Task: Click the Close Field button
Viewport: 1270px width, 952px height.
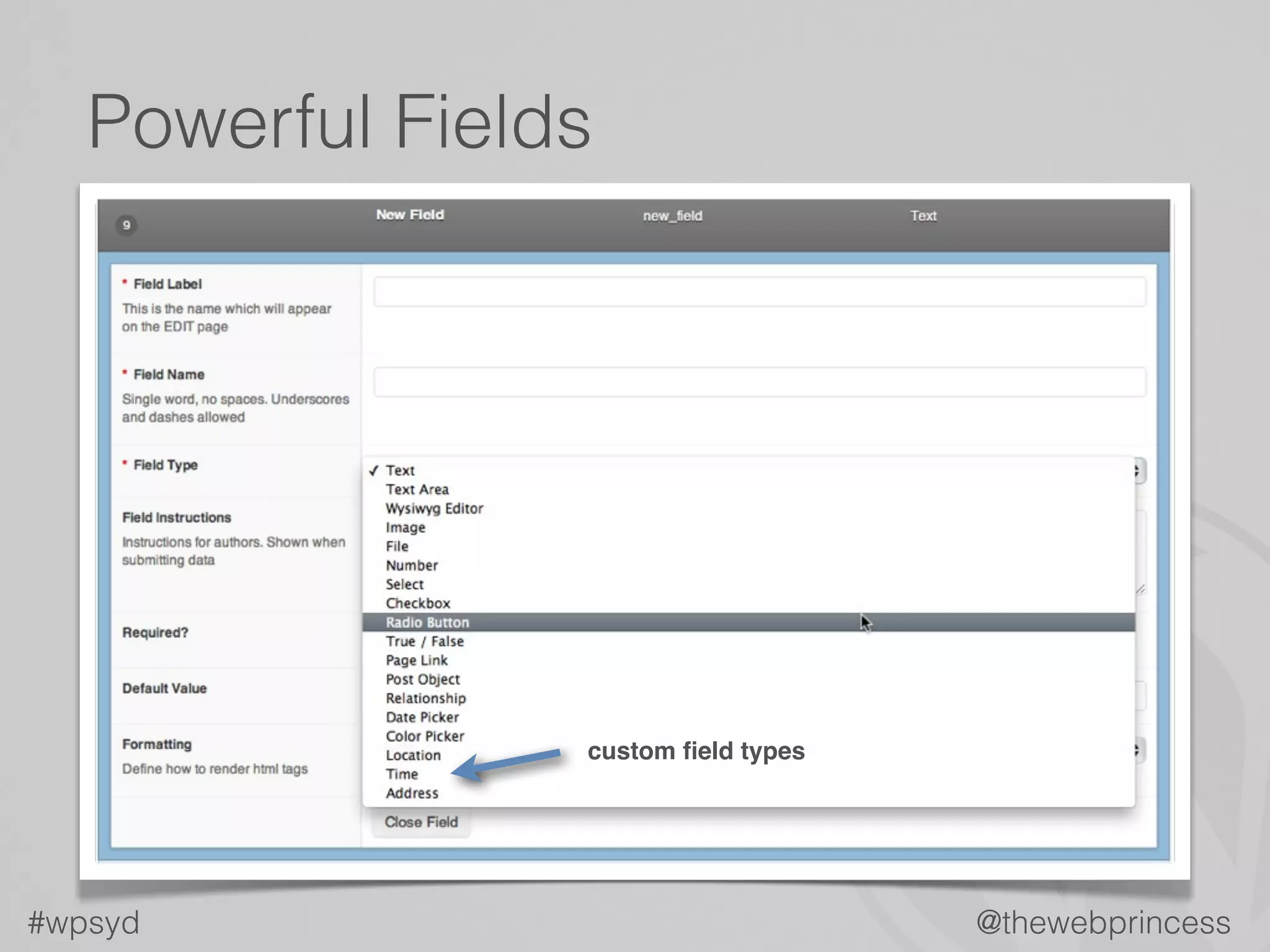Action: [421, 822]
